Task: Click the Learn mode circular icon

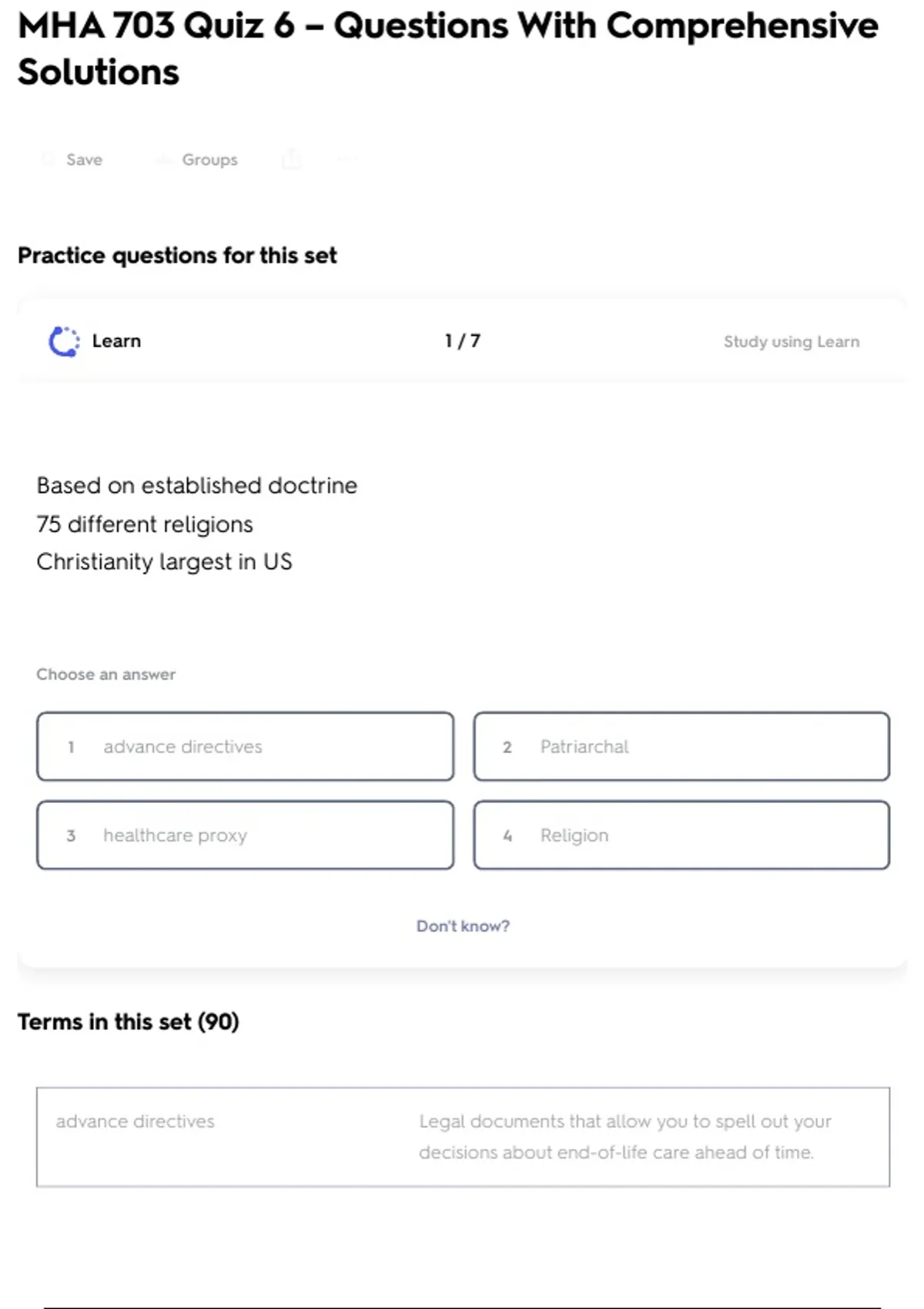Action: 64,341
